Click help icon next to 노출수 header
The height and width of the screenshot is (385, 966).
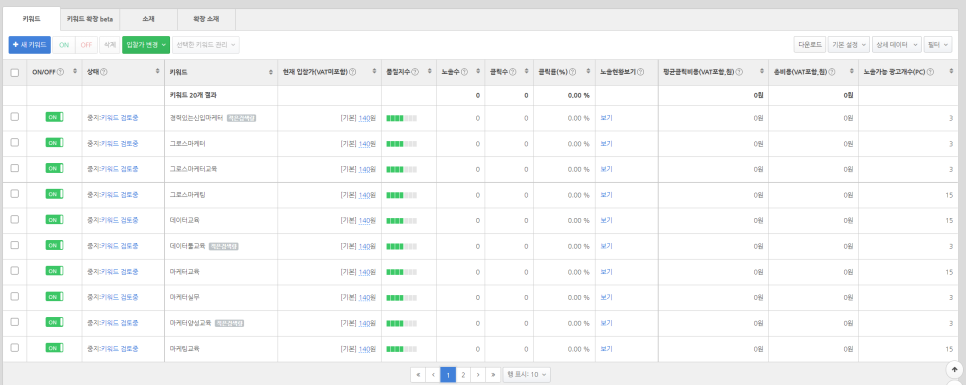(464, 72)
